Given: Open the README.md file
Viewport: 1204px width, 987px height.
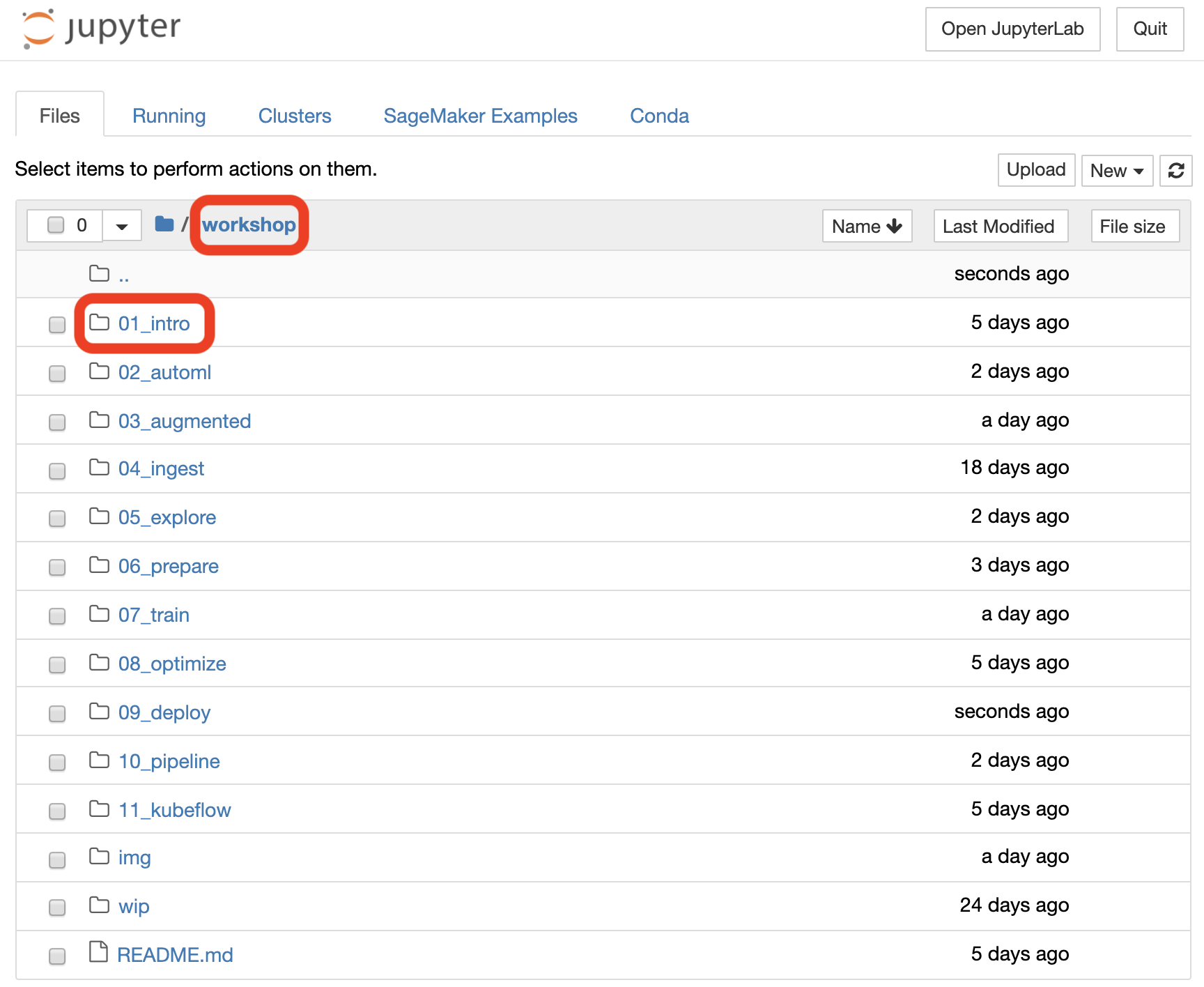Looking at the screenshot, I should point(175,955).
